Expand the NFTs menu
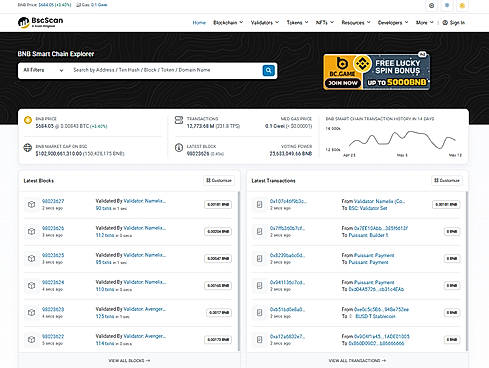The width and height of the screenshot is (489, 368). (x=325, y=23)
